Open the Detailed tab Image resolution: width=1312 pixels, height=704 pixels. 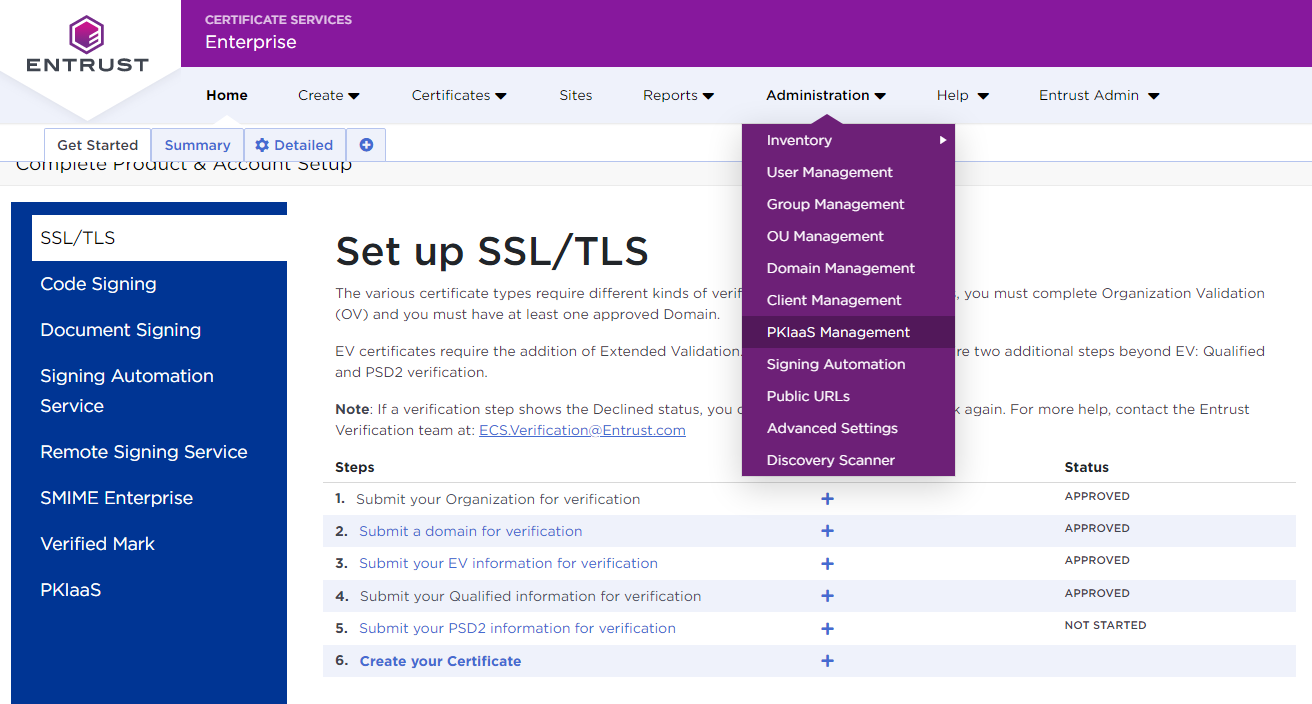click(x=294, y=145)
